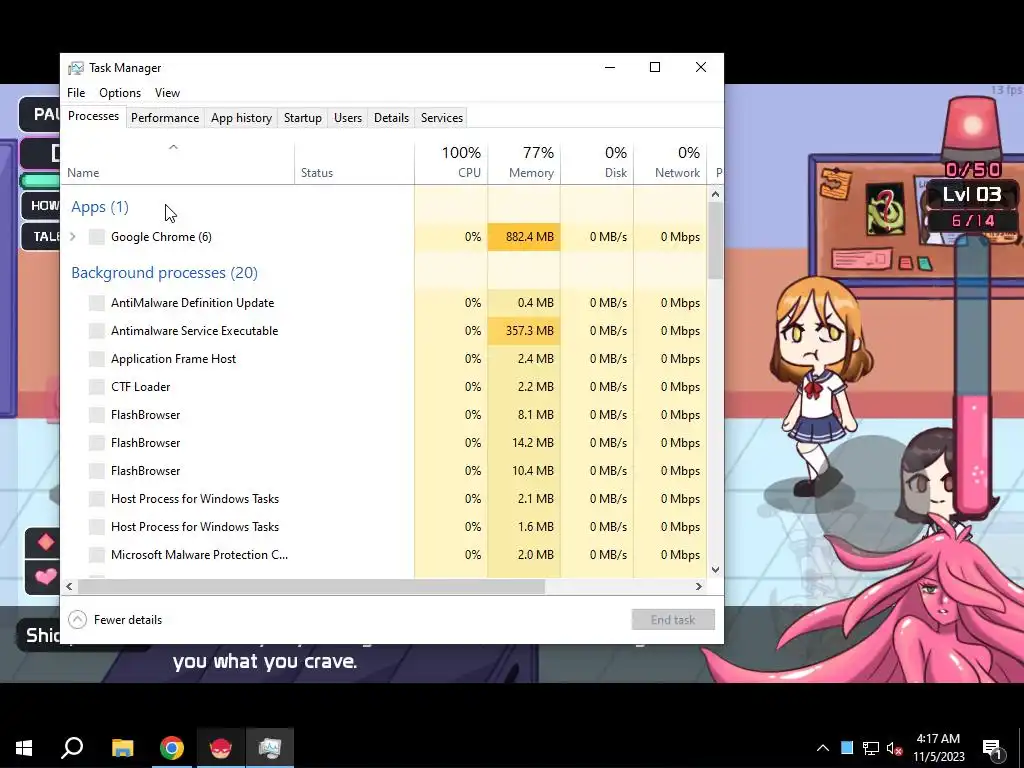Click the muted volume tray icon
The image size is (1024, 768).
[x=894, y=748]
